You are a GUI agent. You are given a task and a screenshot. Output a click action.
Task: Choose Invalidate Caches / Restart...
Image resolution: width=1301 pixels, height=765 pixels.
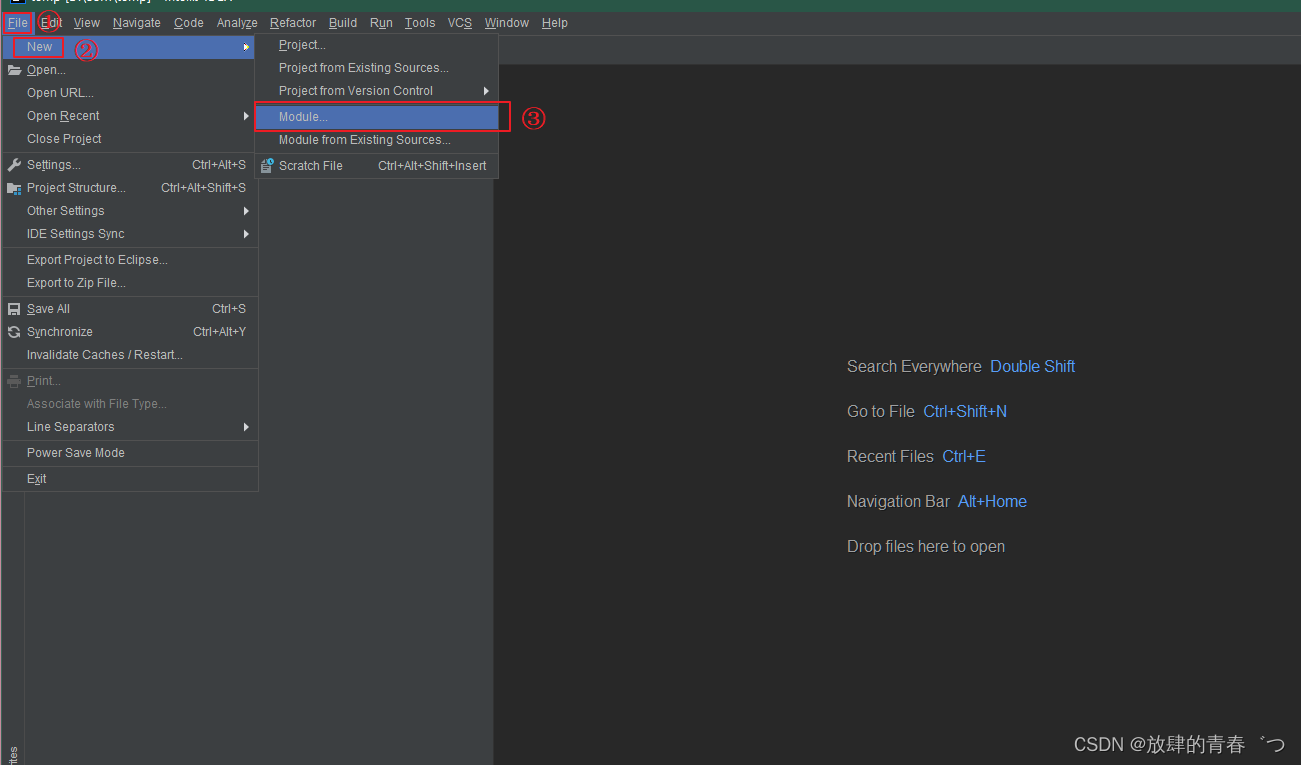(x=129, y=355)
